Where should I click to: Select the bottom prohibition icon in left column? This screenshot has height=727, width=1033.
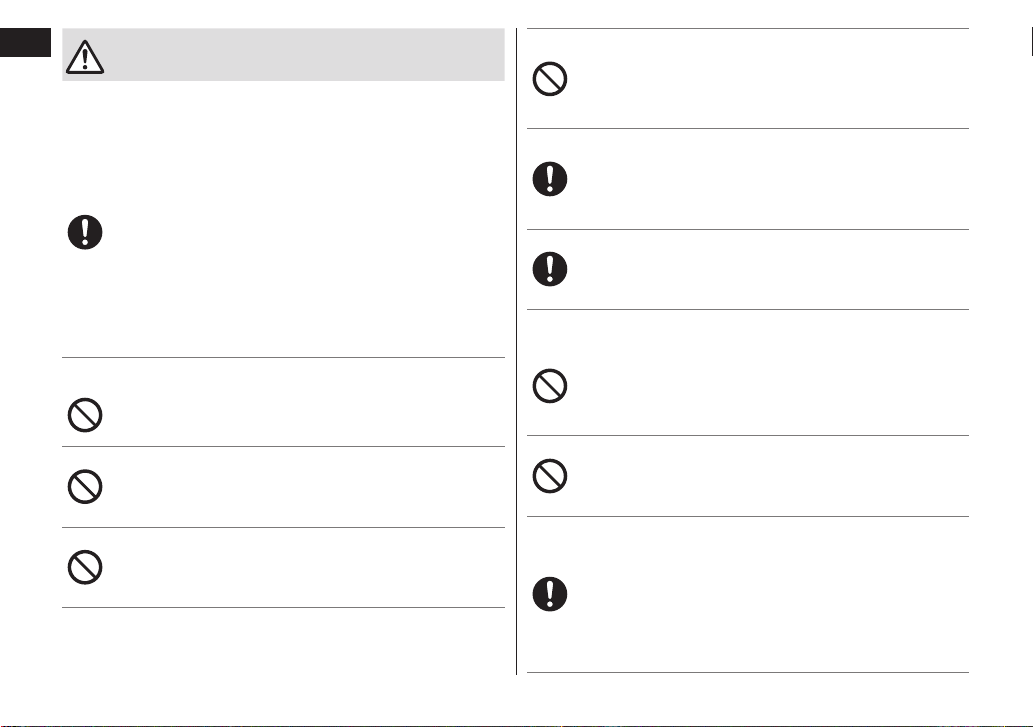tap(85, 567)
